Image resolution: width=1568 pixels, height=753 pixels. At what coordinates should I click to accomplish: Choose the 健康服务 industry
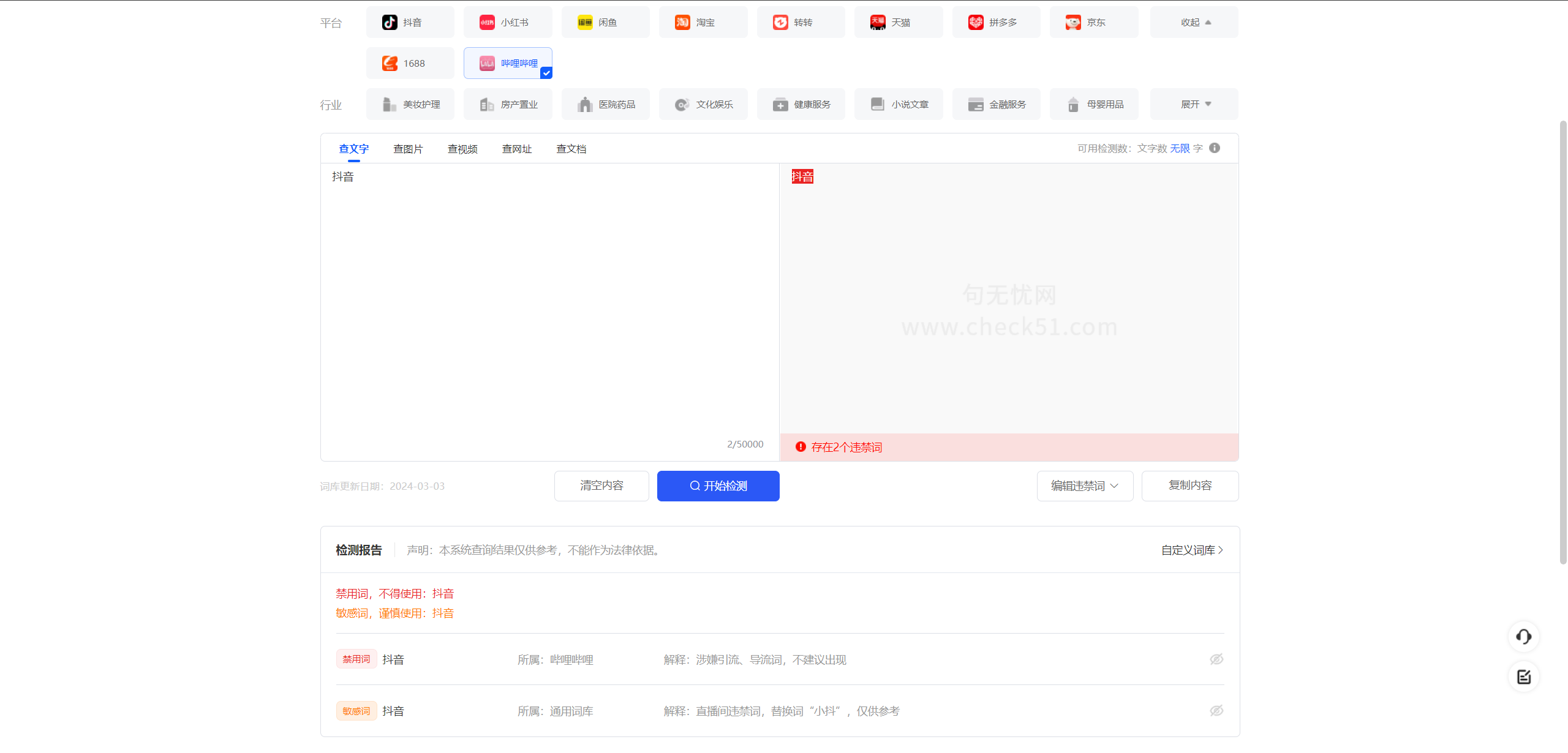pos(801,104)
